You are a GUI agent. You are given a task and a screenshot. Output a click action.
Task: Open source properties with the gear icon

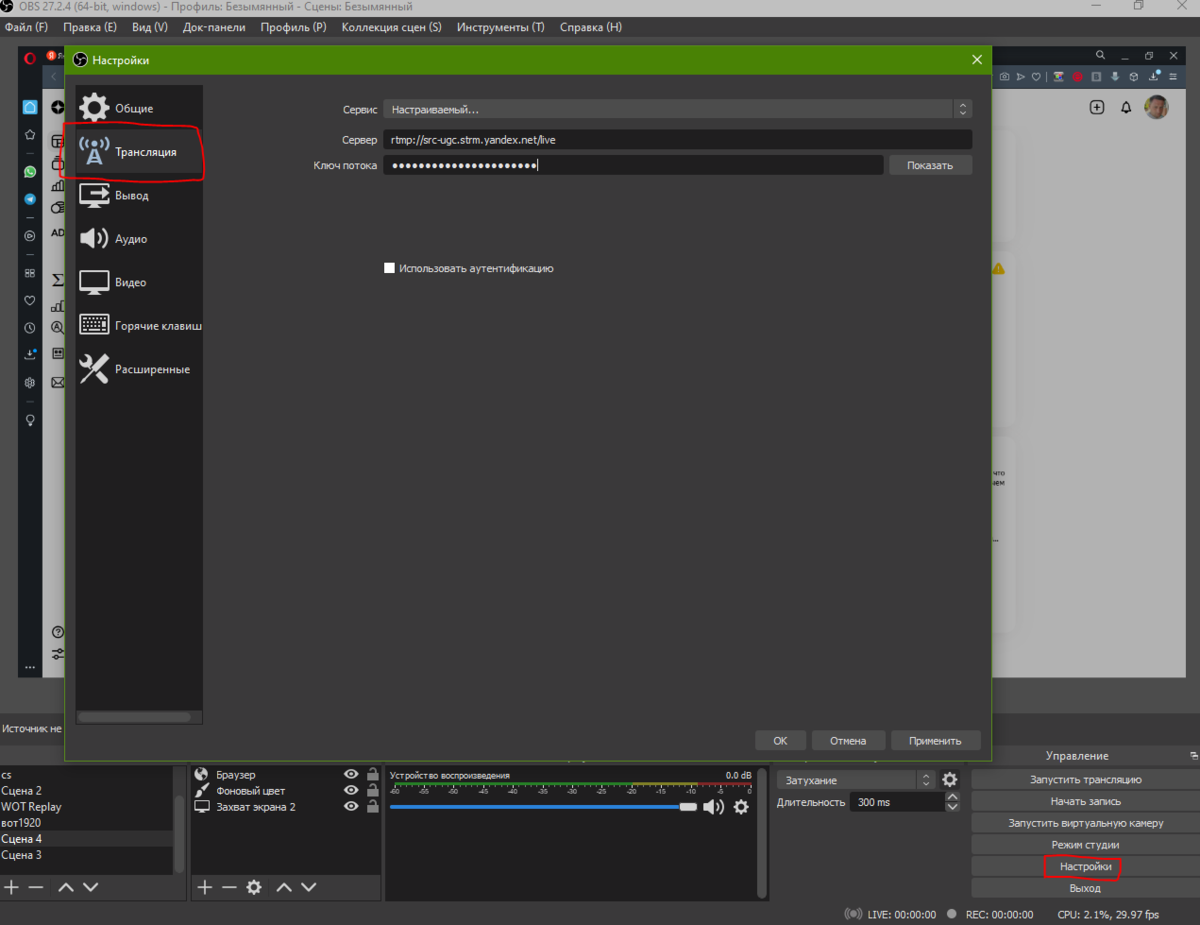coord(254,887)
